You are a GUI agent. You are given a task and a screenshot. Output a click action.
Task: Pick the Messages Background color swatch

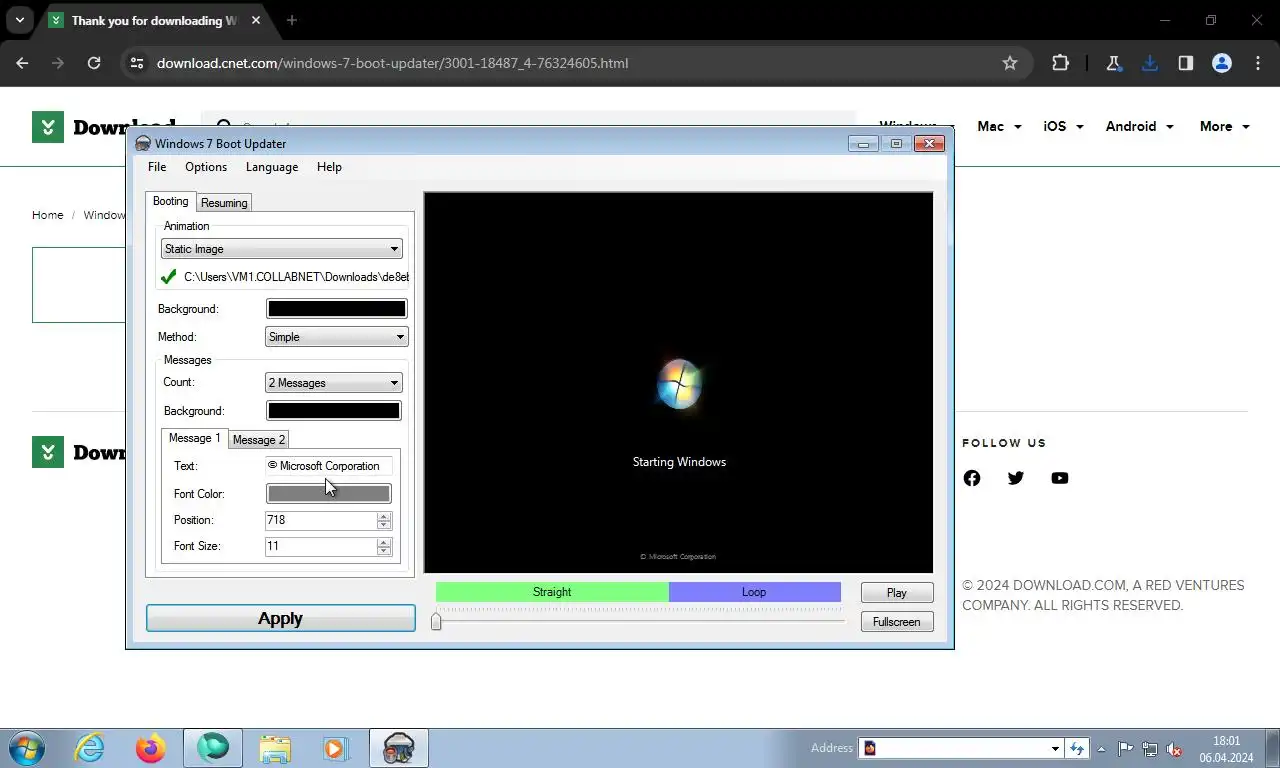[x=334, y=411]
